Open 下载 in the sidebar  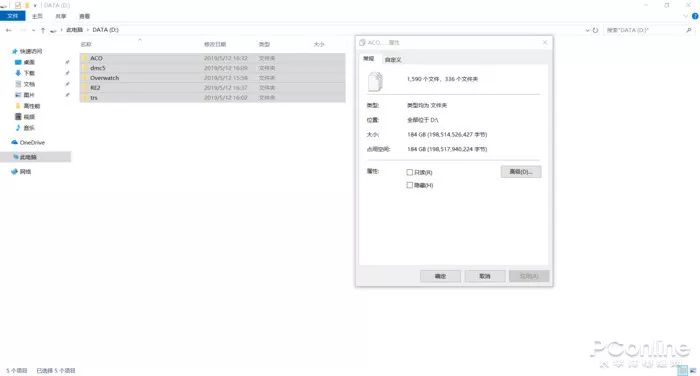pos(29,73)
